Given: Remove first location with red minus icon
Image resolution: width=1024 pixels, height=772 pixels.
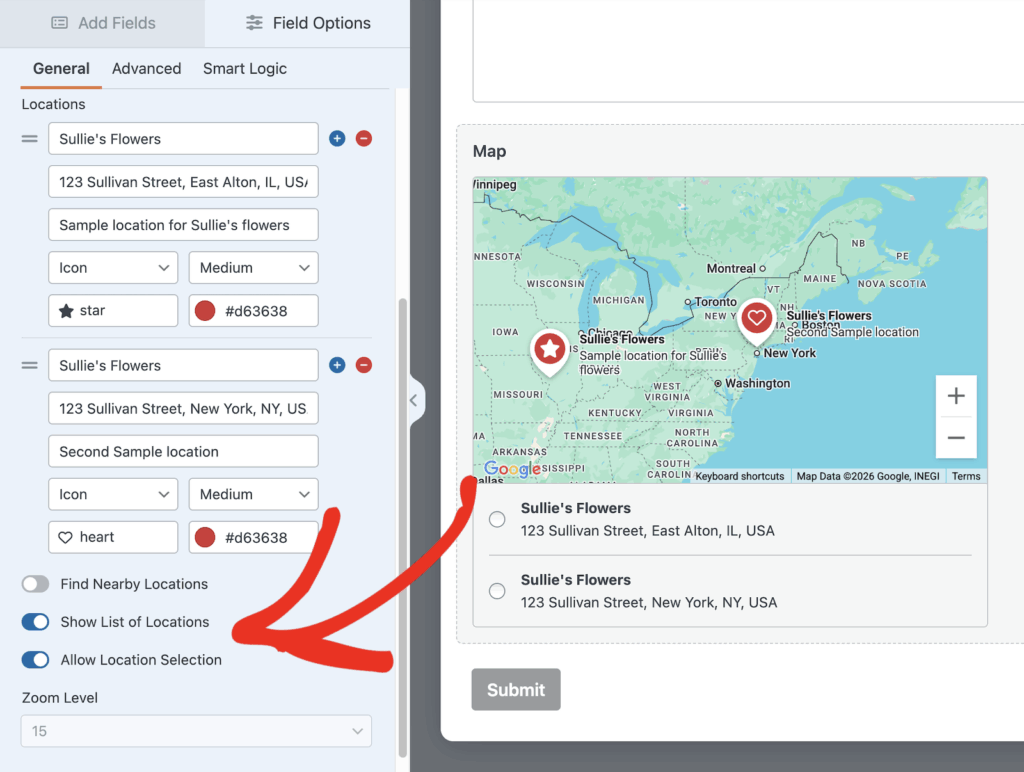Looking at the screenshot, I should click(x=364, y=139).
